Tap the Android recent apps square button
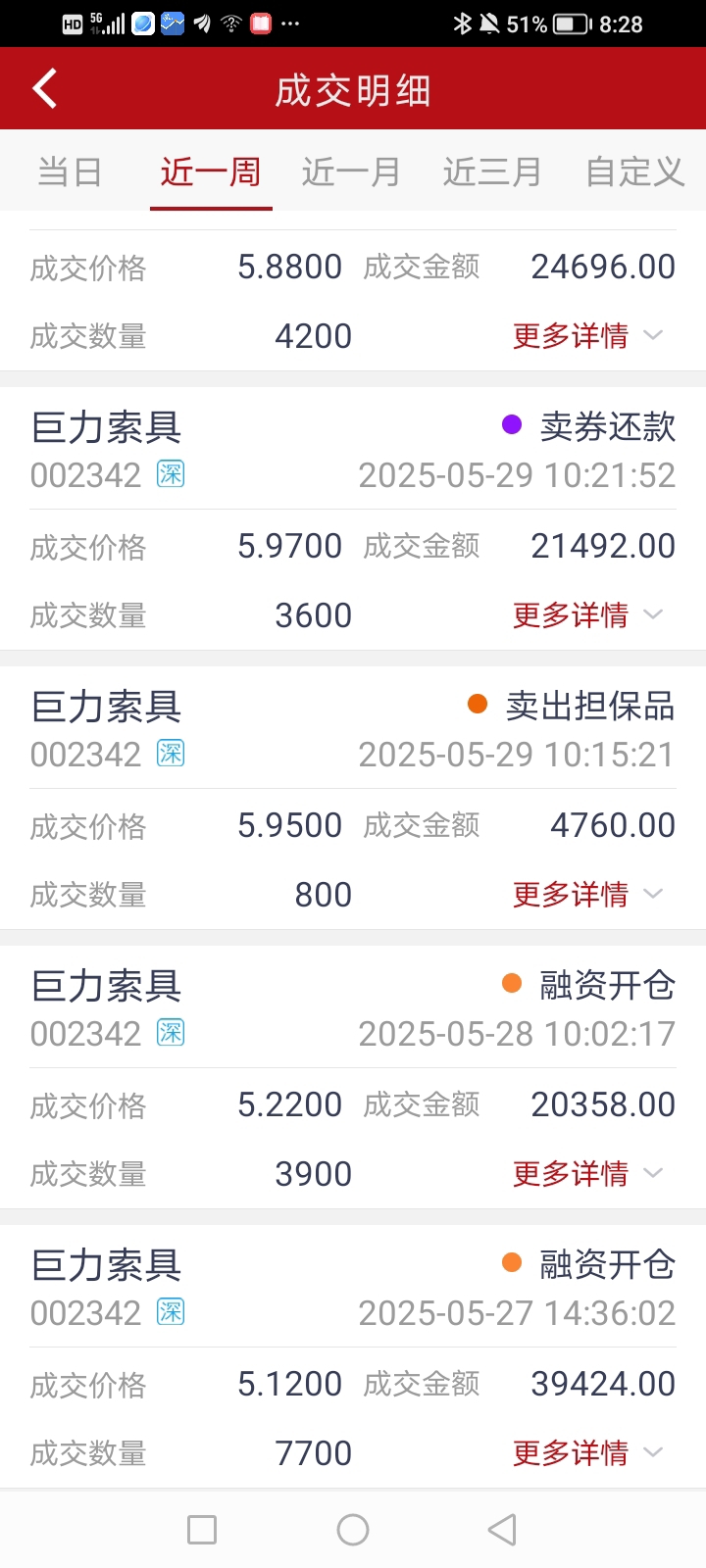Viewport: 706px width, 1568px height. coord(202,1530)
